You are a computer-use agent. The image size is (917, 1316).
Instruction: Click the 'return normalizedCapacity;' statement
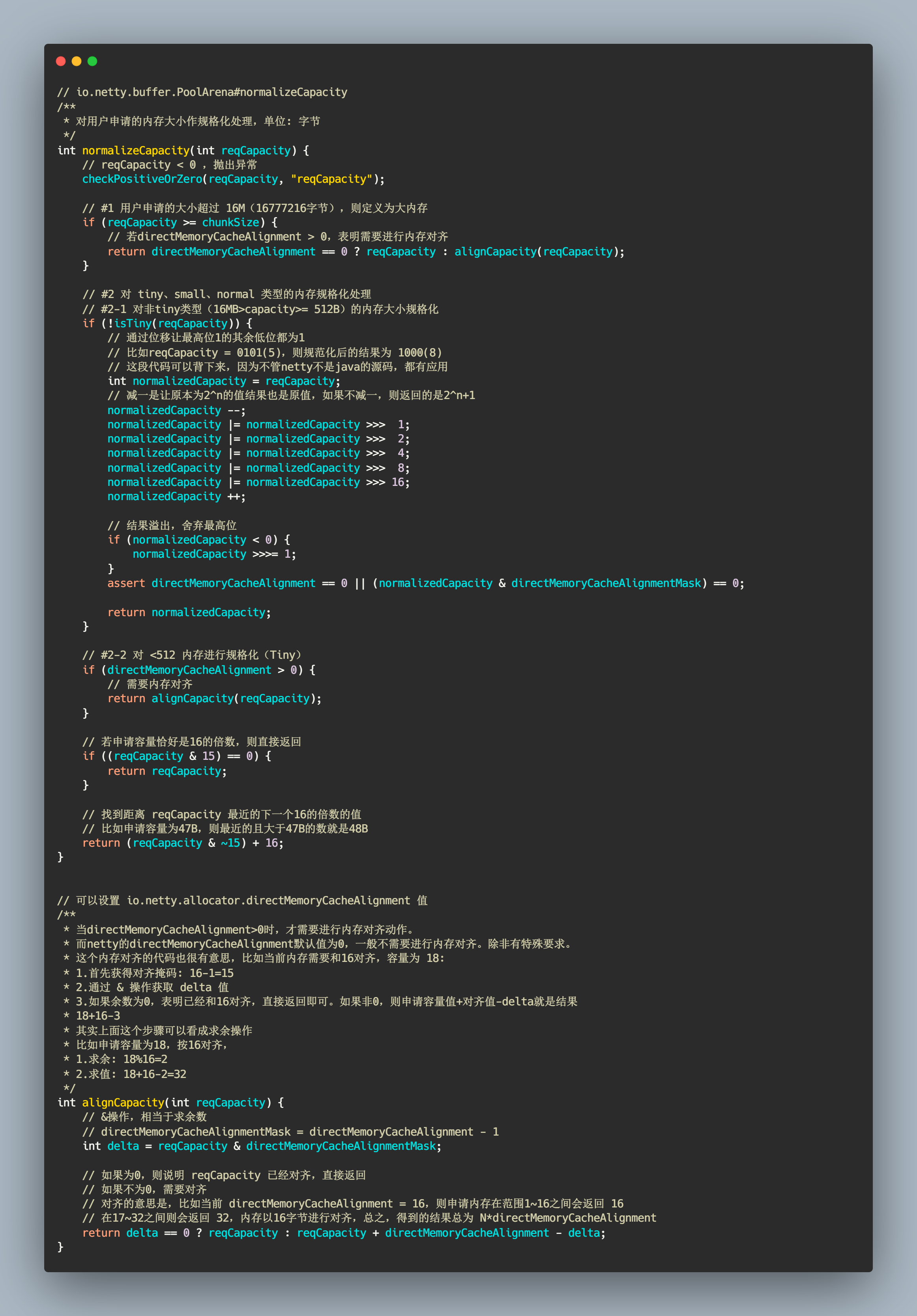point(189,612)
